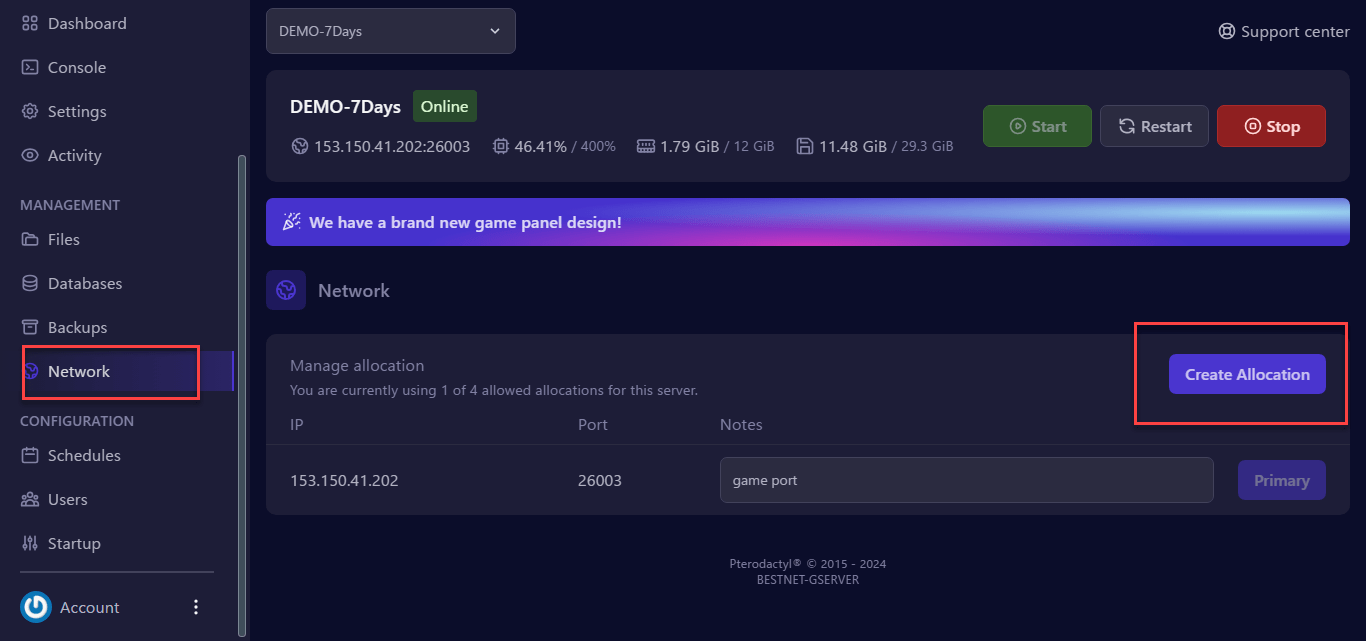This screenshot has height=641, width=1366.
Task: Click the Schedules calendar icon
Action: tap(30, 455)
